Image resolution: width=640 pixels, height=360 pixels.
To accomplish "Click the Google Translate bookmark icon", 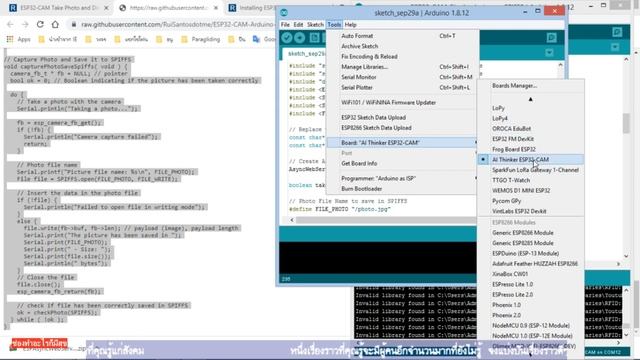I will [x=256, y=39].
